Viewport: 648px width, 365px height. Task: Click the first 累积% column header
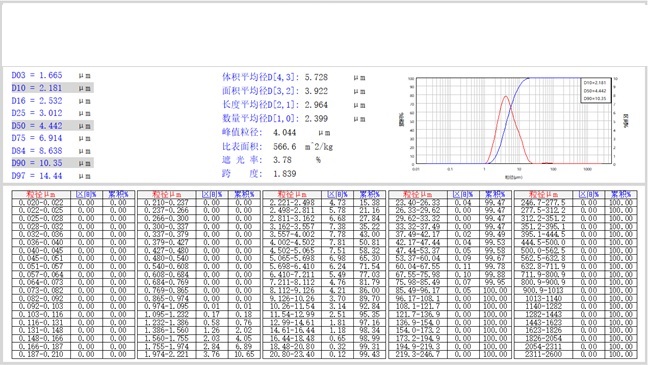pos(118,194)
